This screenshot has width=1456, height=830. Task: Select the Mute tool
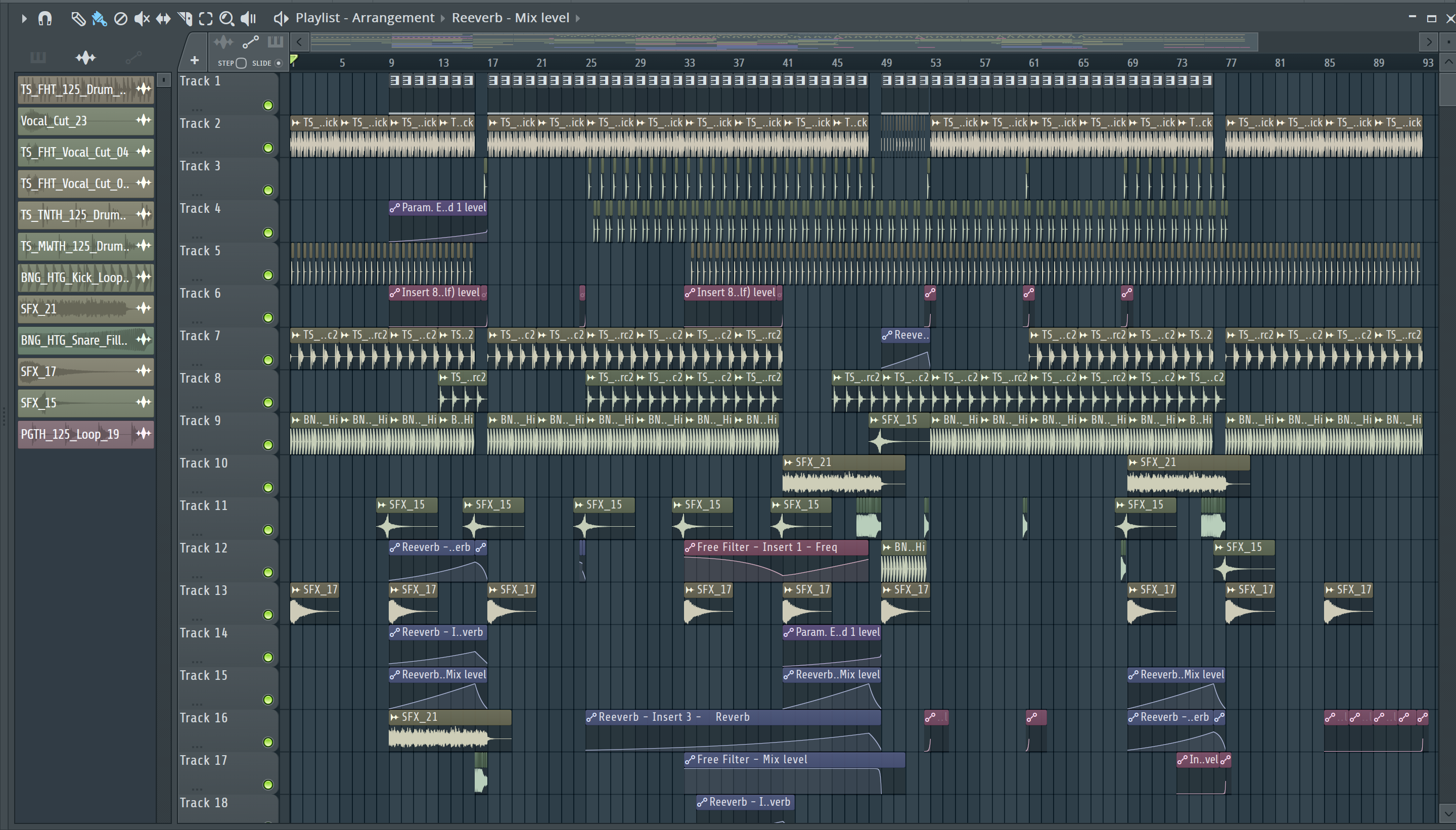(x=142, y=19)
